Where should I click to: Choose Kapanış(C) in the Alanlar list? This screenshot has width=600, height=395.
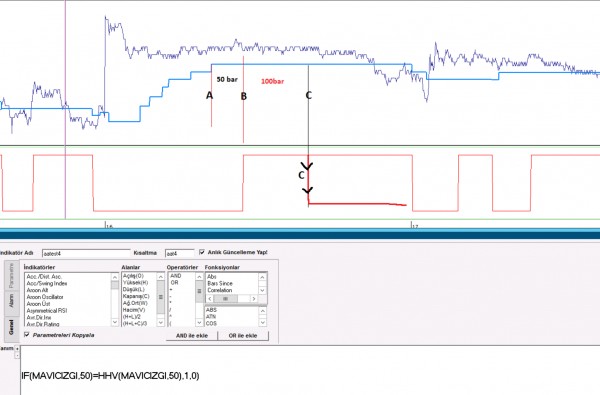[x=136, y=296]
